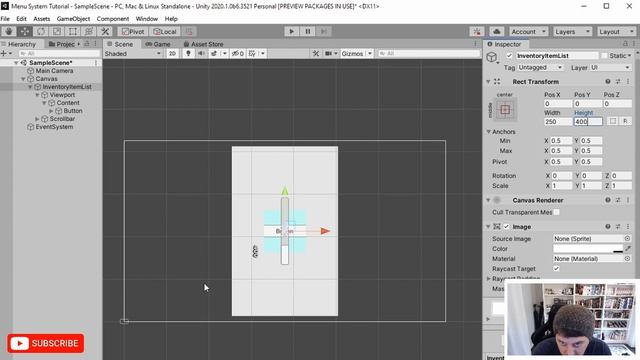Open the anchor presets box

pyautogui.click(x=505, y=109)
